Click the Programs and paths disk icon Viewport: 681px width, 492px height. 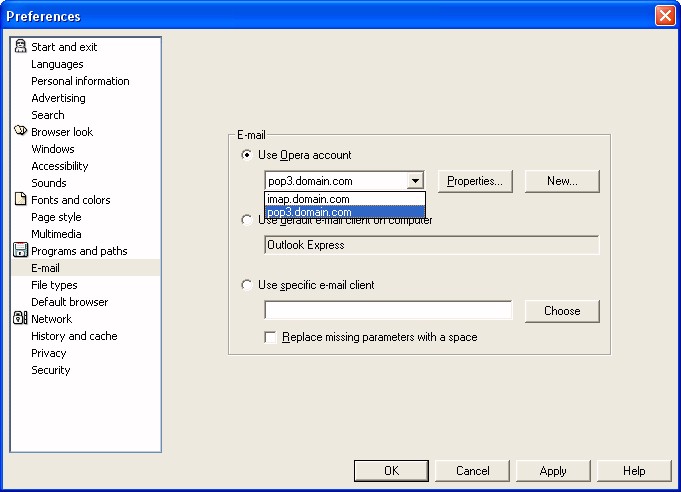(20, 251)
